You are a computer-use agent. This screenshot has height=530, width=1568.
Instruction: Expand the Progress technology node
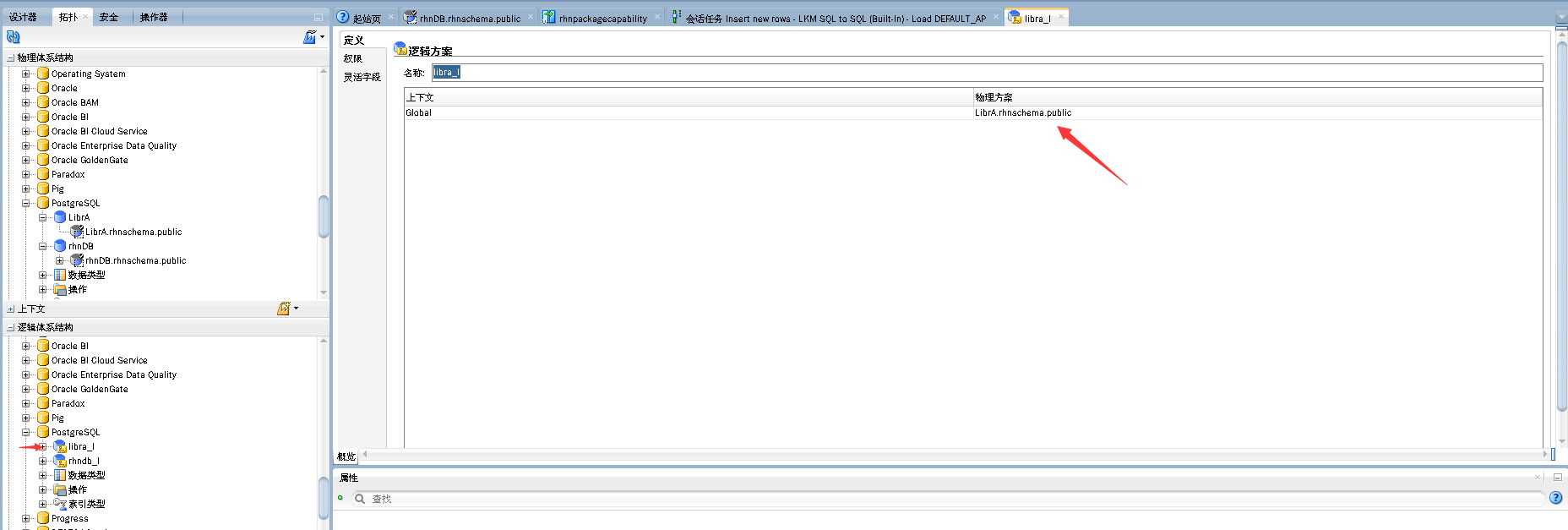(x=25, y=518)
